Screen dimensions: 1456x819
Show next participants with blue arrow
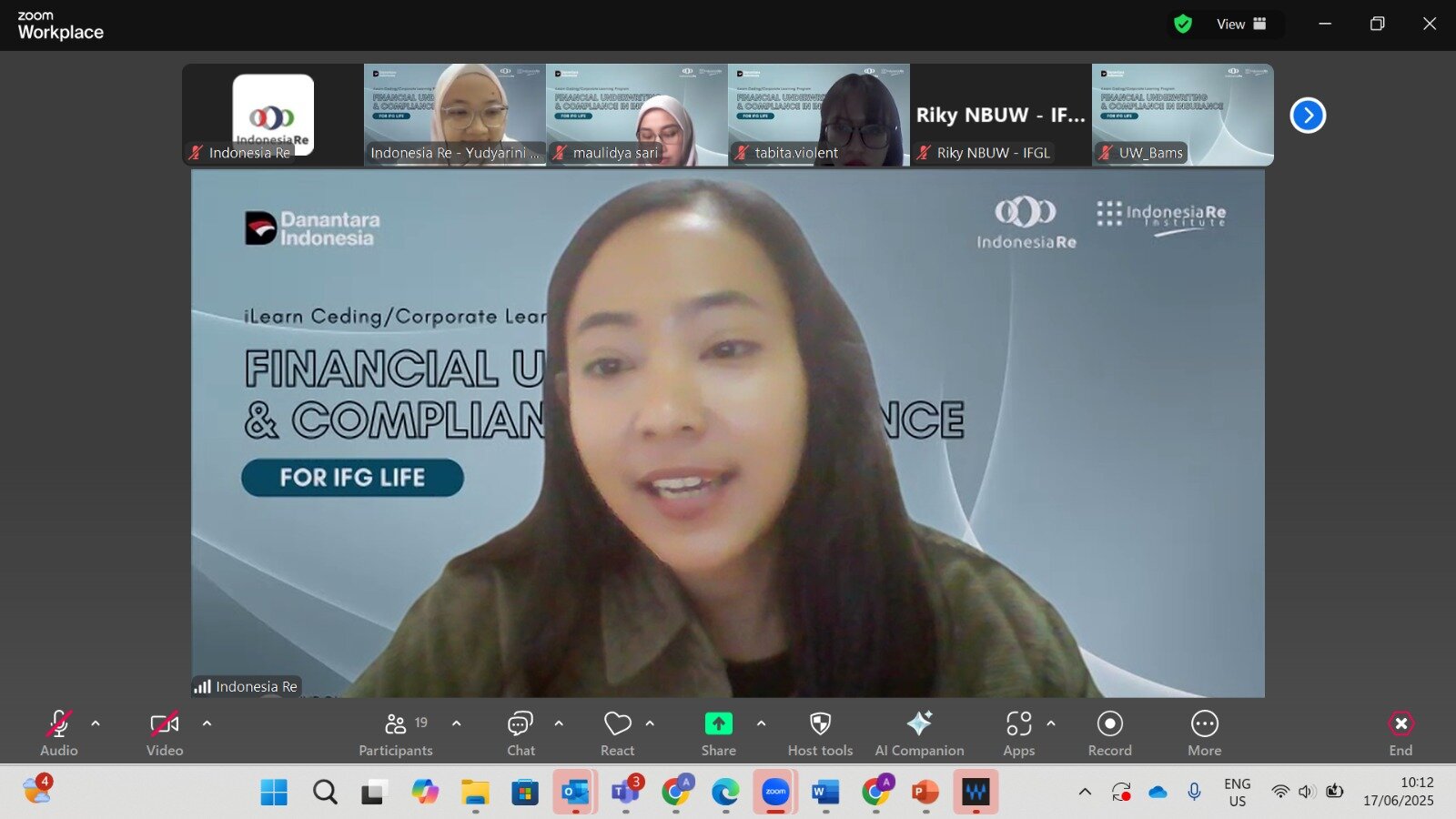[1308, 115]
